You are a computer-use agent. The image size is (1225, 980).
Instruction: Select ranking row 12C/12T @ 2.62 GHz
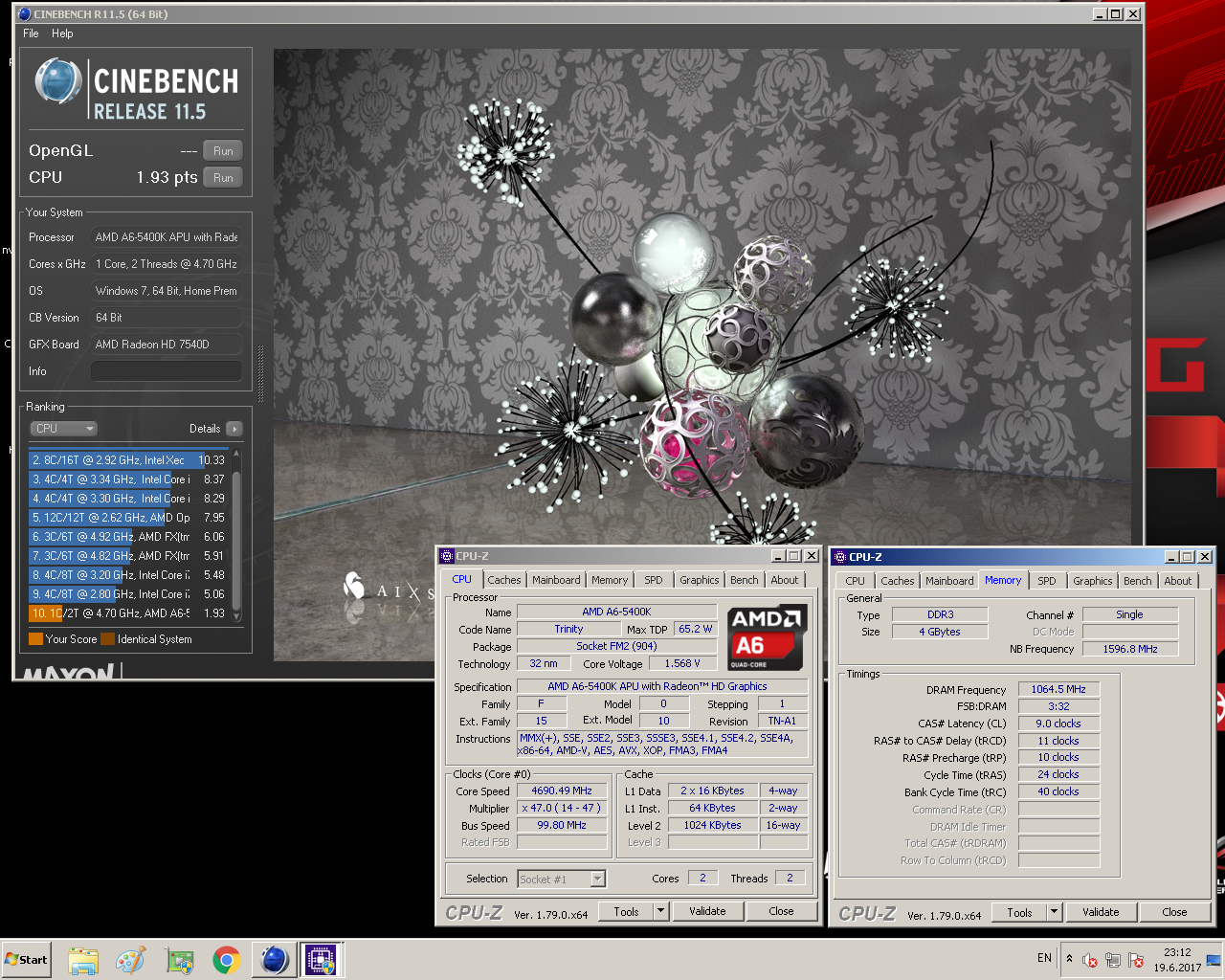pos(128,518)
